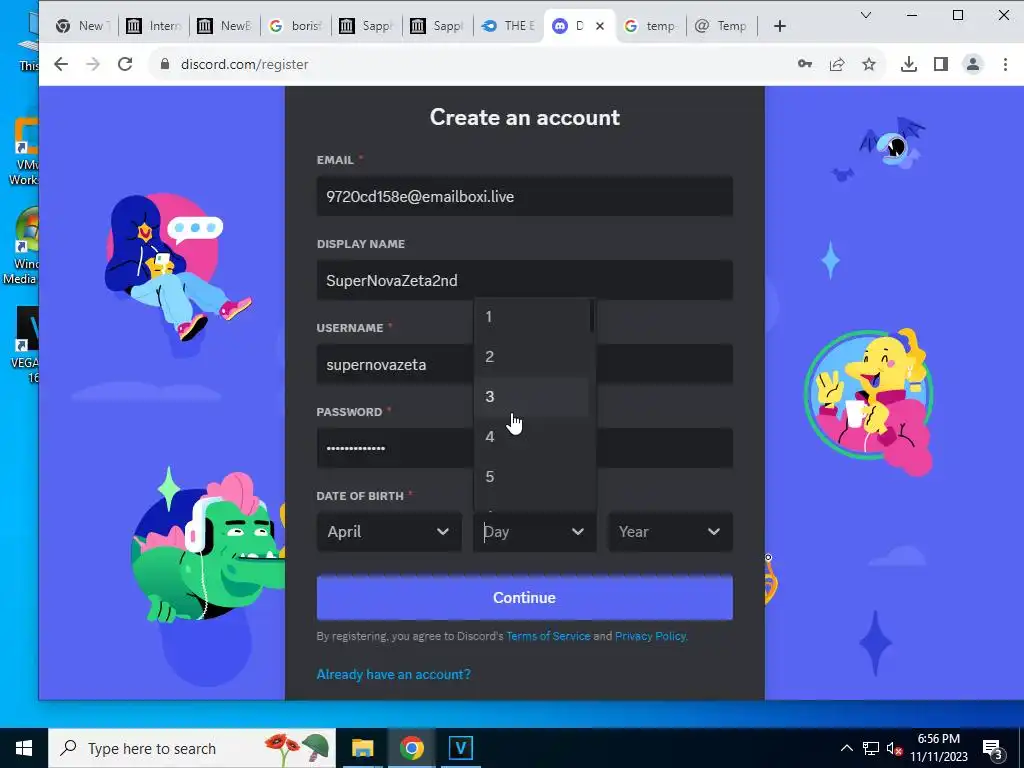
Task: Open the April month dropdown
Action: point(389,532)
